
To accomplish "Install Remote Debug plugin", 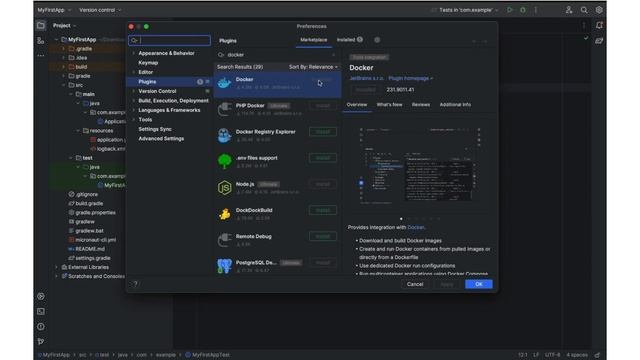I will [323, 236].
